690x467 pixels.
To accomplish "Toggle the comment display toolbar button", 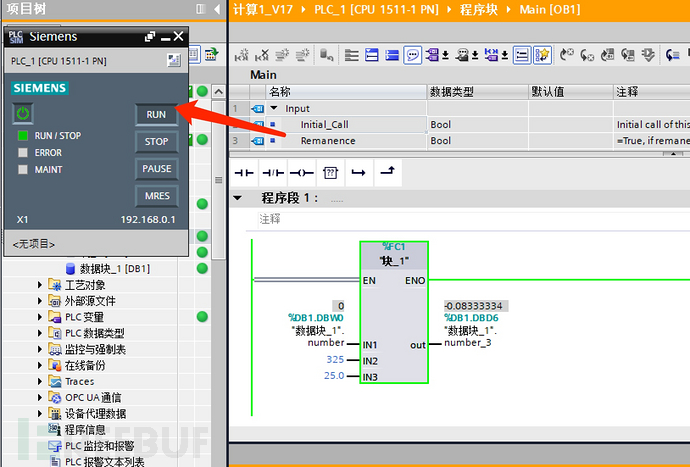I will (x=412, y=54).
